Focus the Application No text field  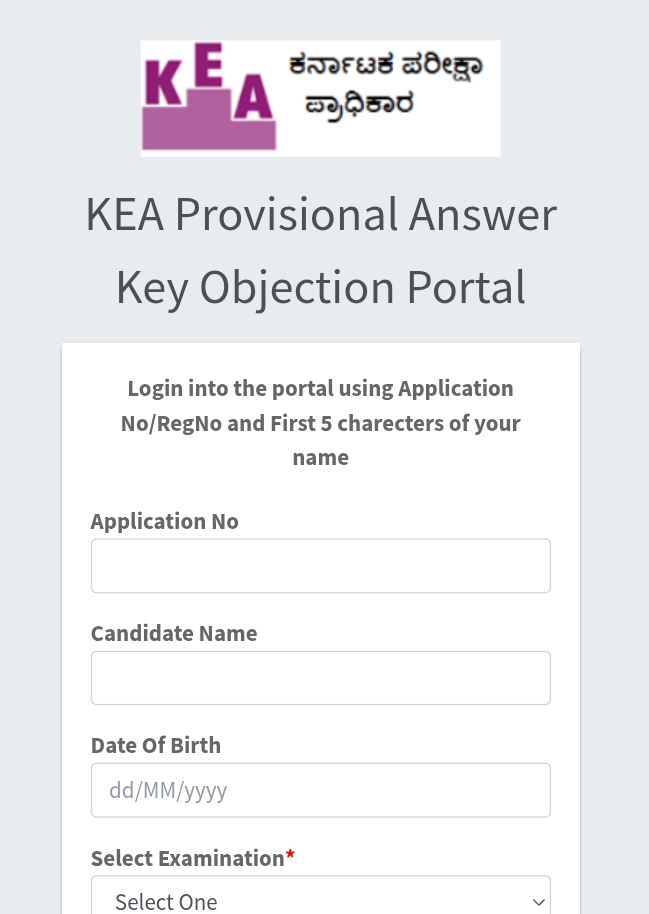[320, 566]
